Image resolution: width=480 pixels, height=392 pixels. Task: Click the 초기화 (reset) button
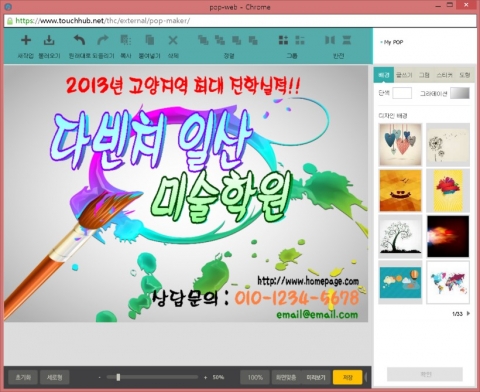click(x=23, y=377)
